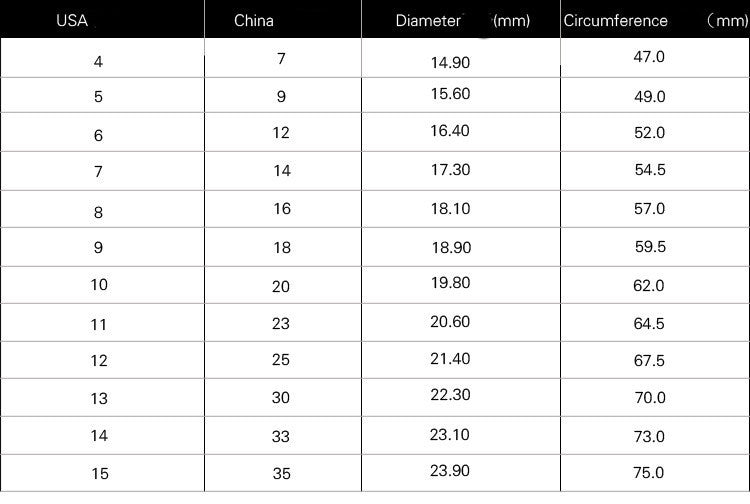Select USA size 13 cell

tap(98, 399)
